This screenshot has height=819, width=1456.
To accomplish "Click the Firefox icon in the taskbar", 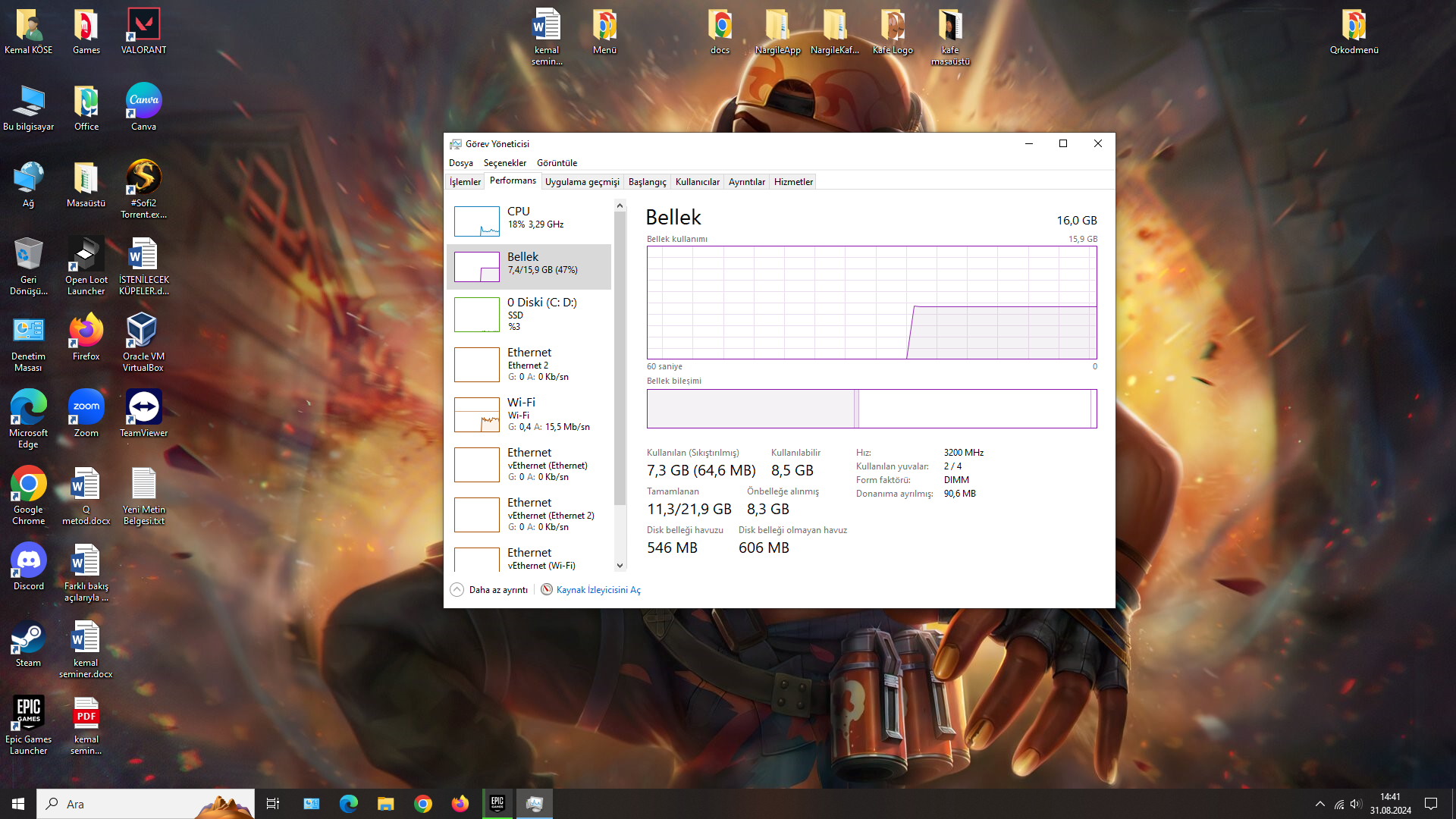I will tap(460, 804).
